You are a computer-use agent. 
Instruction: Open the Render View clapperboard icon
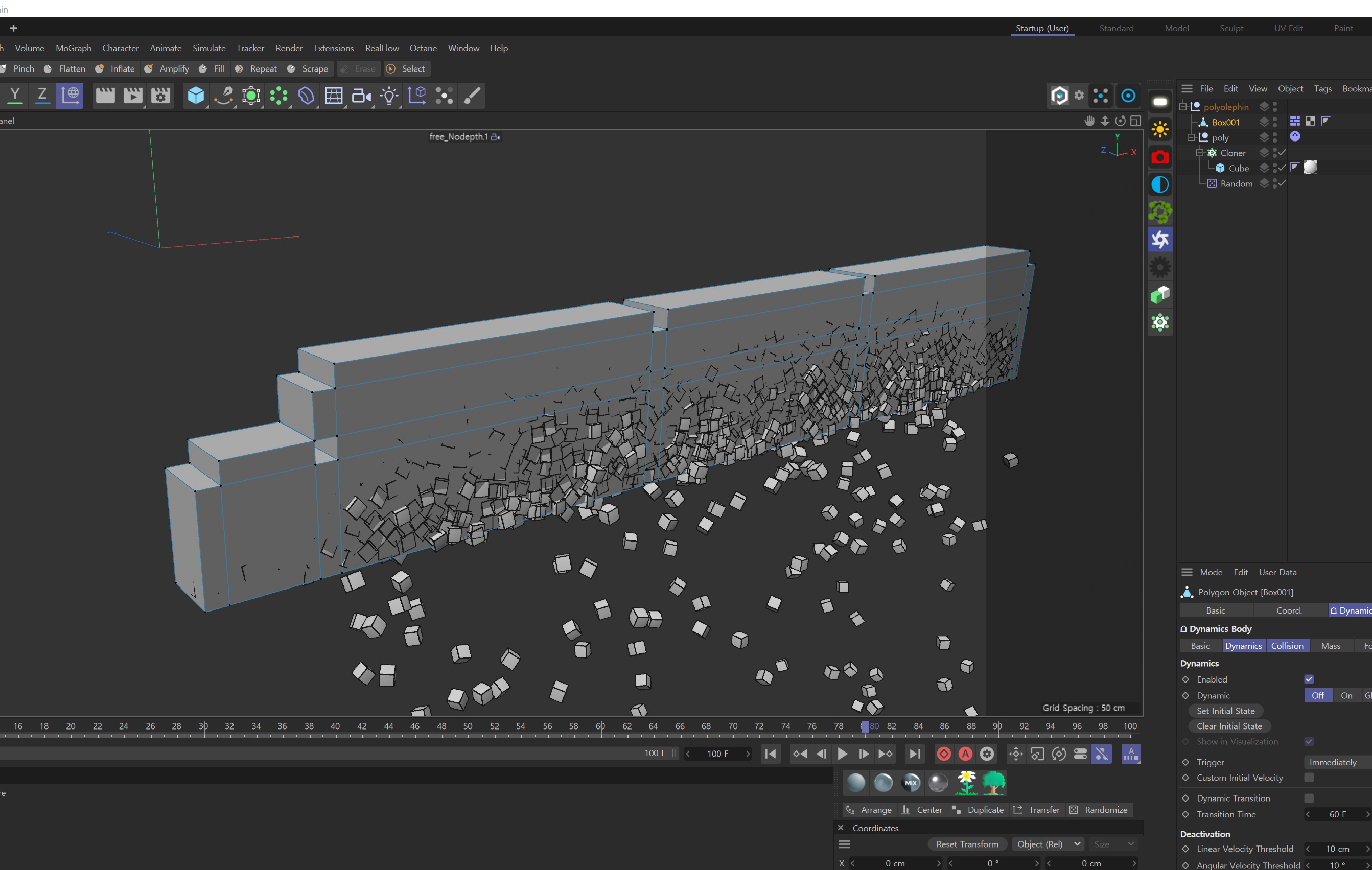[x=105, y=96]
